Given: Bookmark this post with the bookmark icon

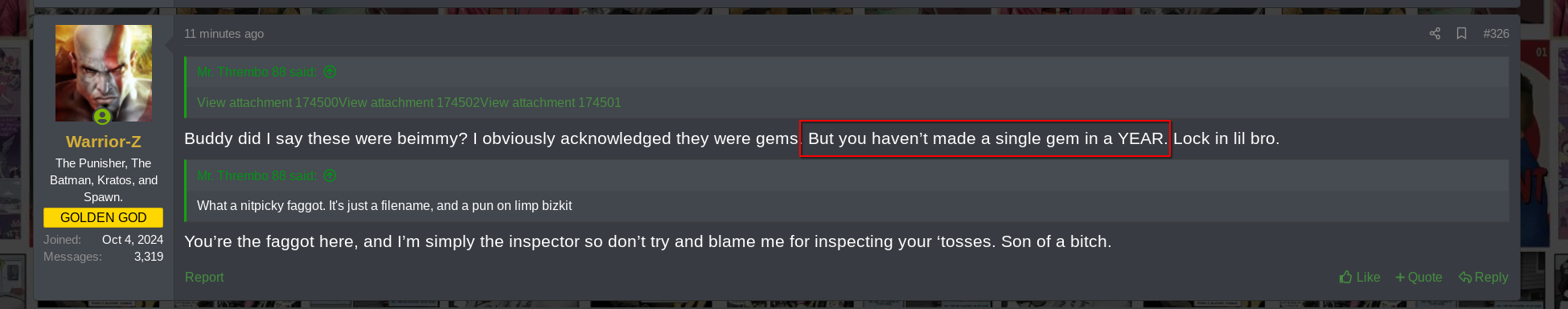Looking at the screenshot, I should click(x=1462, y=34).
